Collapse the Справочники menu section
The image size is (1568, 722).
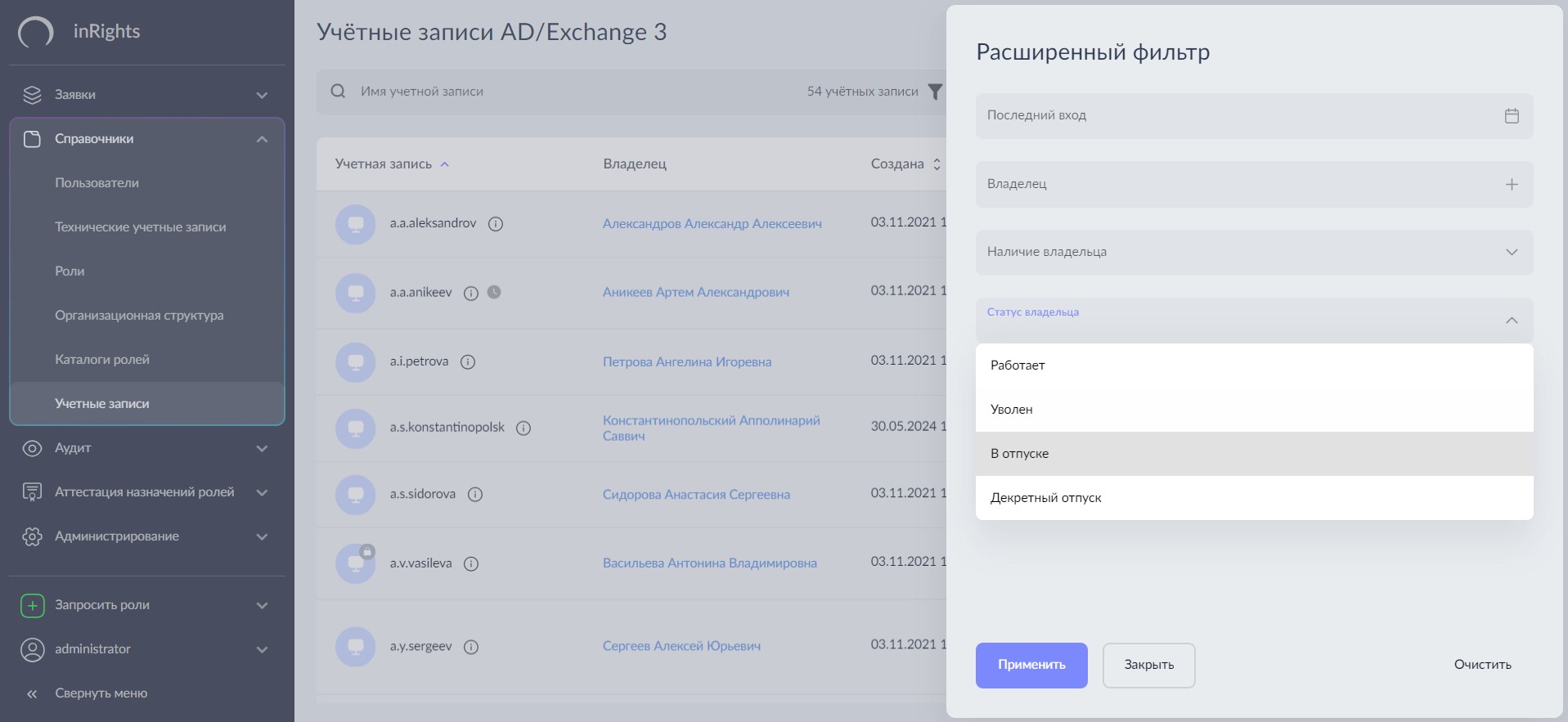coord(262,139)
